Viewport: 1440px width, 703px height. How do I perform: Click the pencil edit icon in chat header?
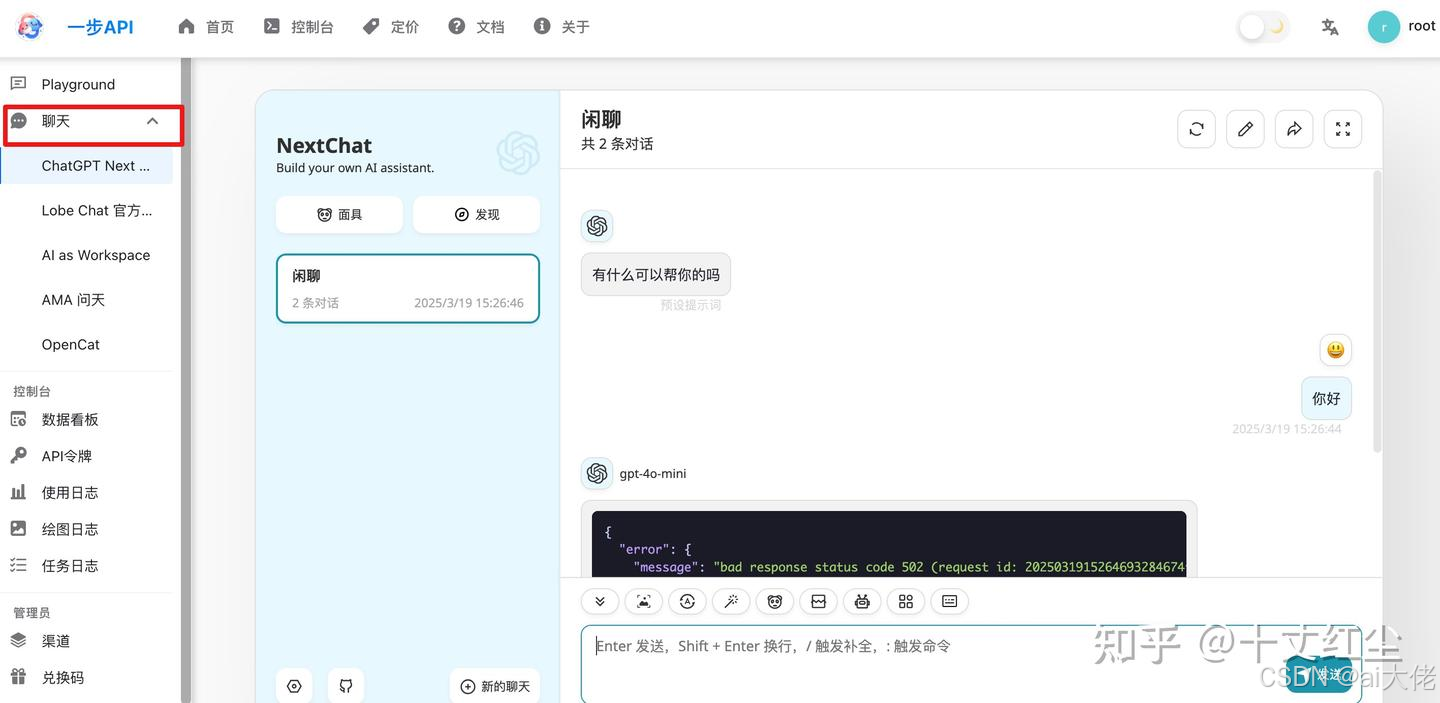1245,129
